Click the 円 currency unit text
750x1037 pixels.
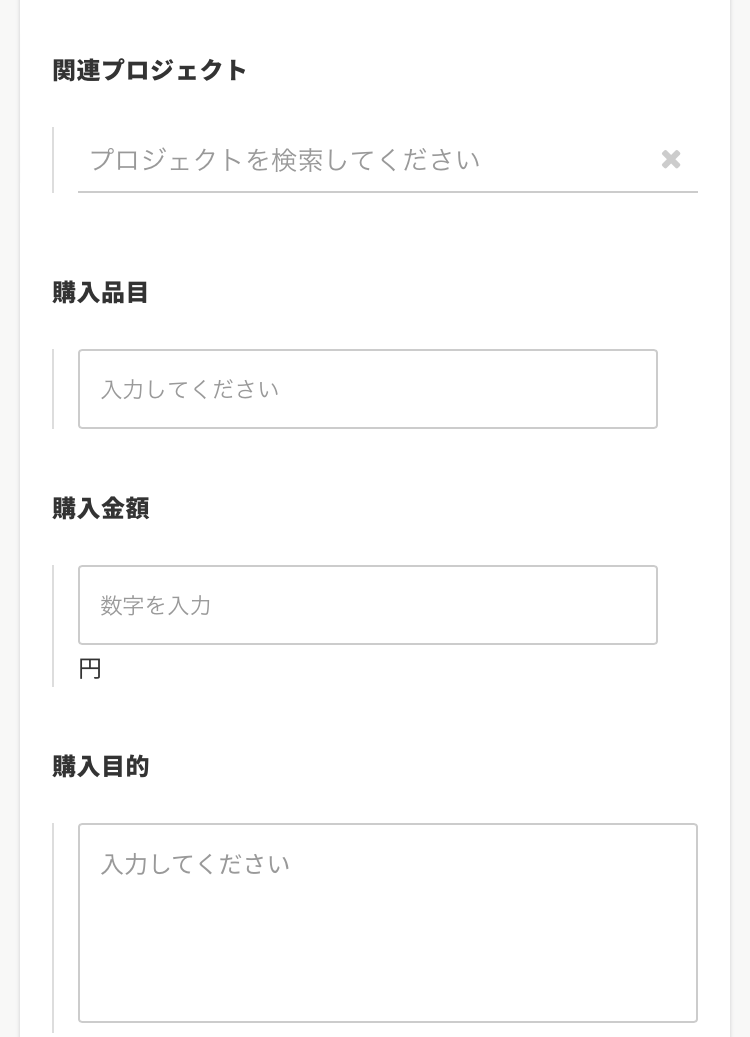90,669
